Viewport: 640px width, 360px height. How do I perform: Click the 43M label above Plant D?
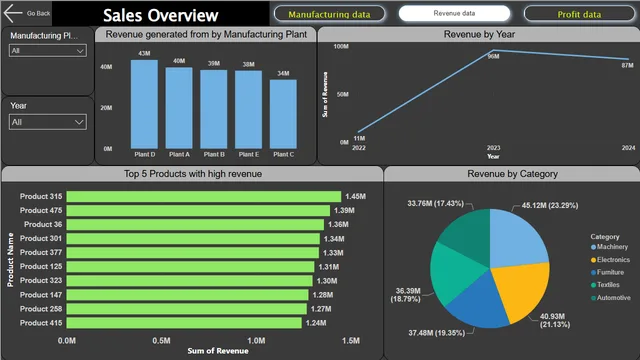(144, 53)
